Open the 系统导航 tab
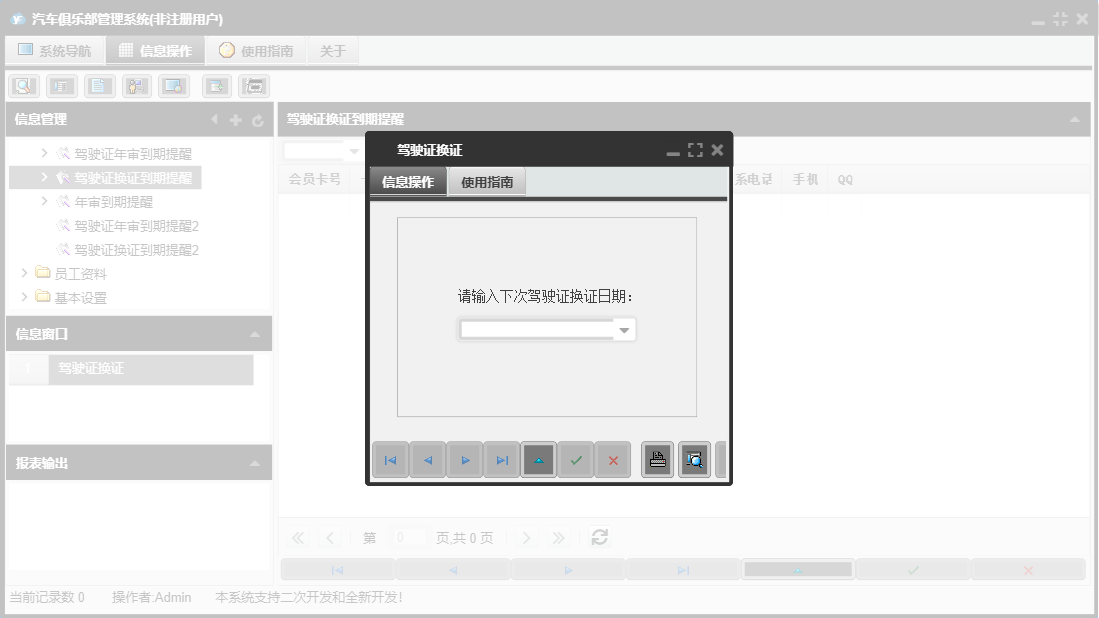This screenshot has width=1099, height=618. point(55,49)
